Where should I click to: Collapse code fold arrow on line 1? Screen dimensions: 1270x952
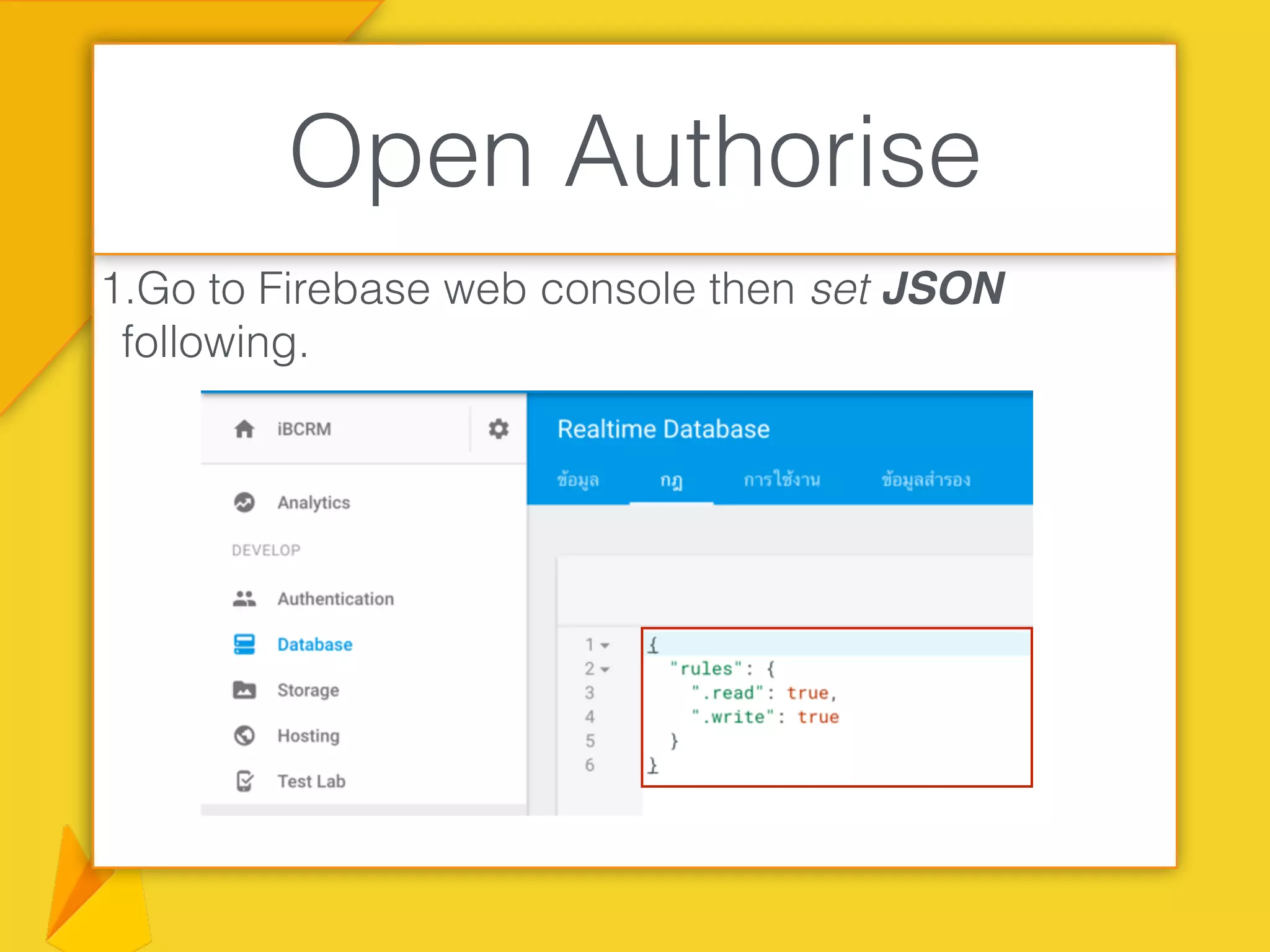point(605,646)
